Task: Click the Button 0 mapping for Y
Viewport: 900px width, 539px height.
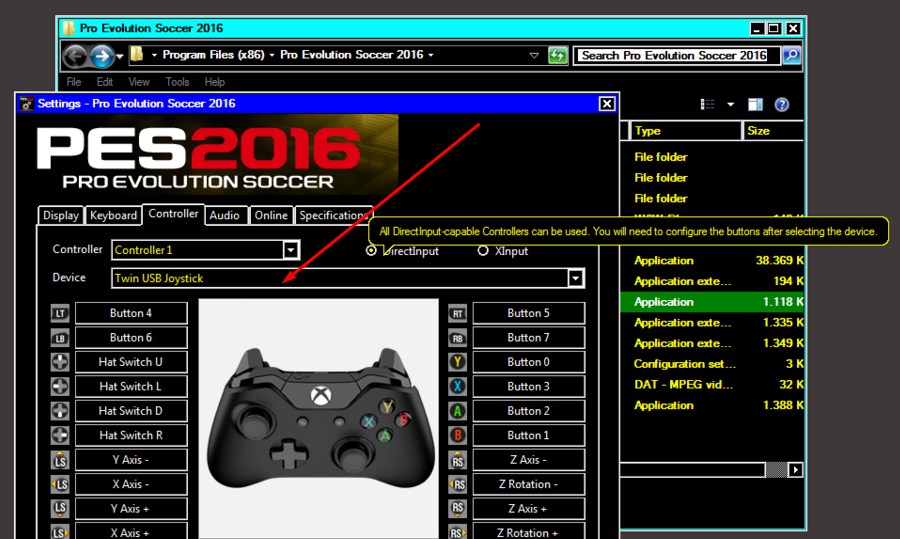Action: pyautogui.click(x=529, y=362)
